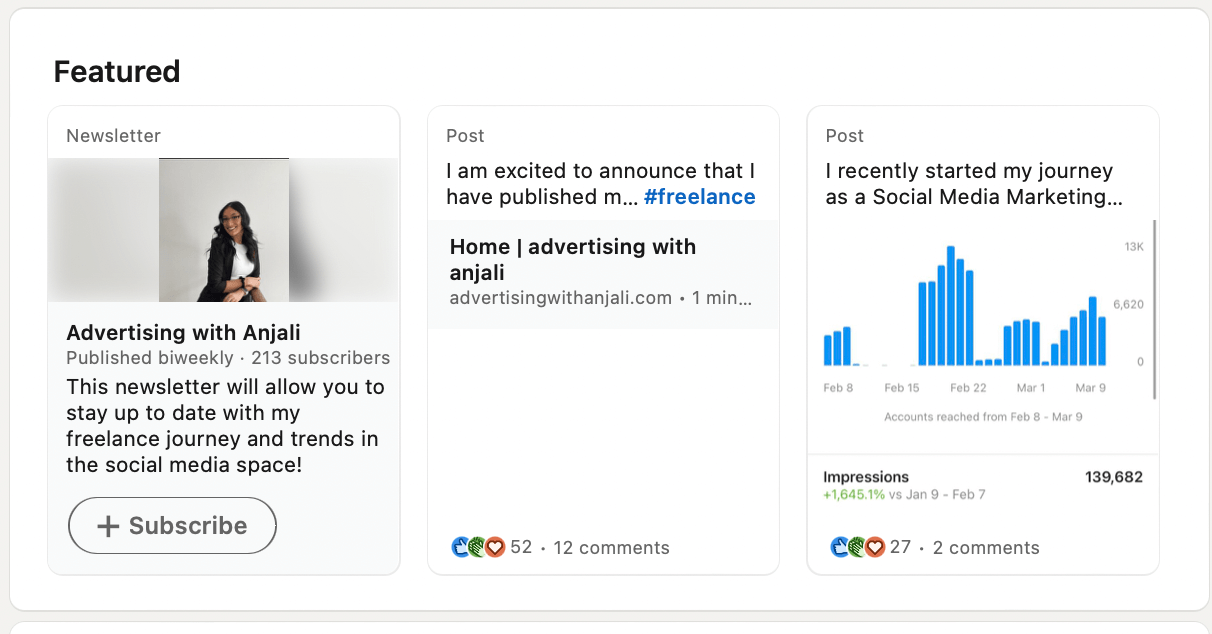Image resolution: width=1212 pixels, height=634 pixels.
Task: Open the #freelance hashtag link
Action: pyautogui.click(x=699, y=196)
